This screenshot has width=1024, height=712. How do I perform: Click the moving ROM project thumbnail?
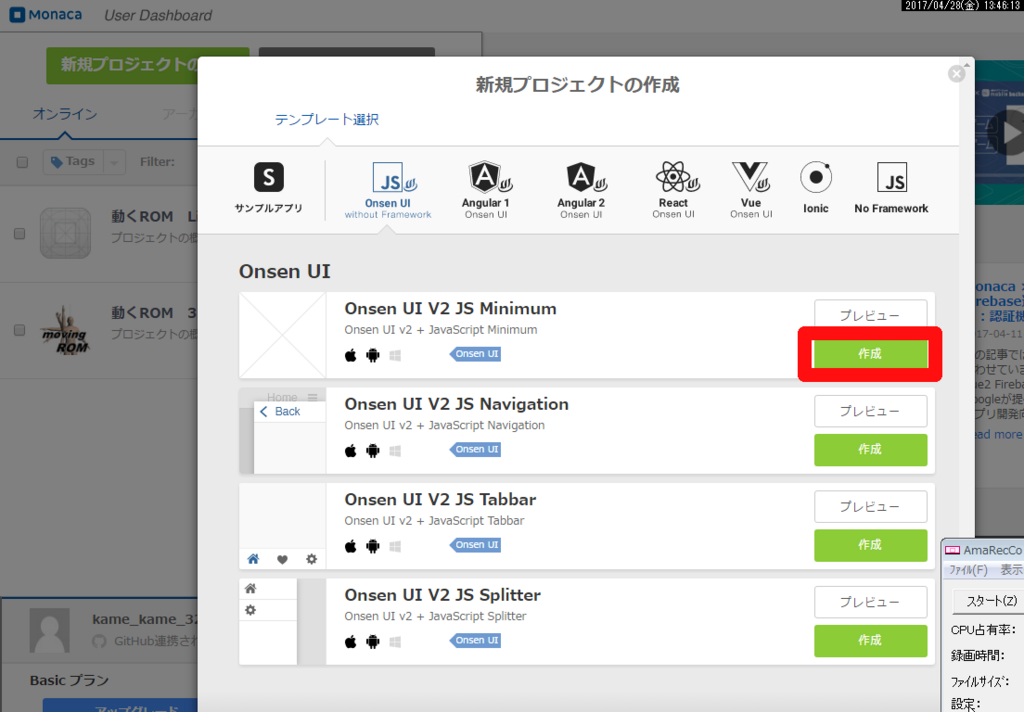coord(65,330)
